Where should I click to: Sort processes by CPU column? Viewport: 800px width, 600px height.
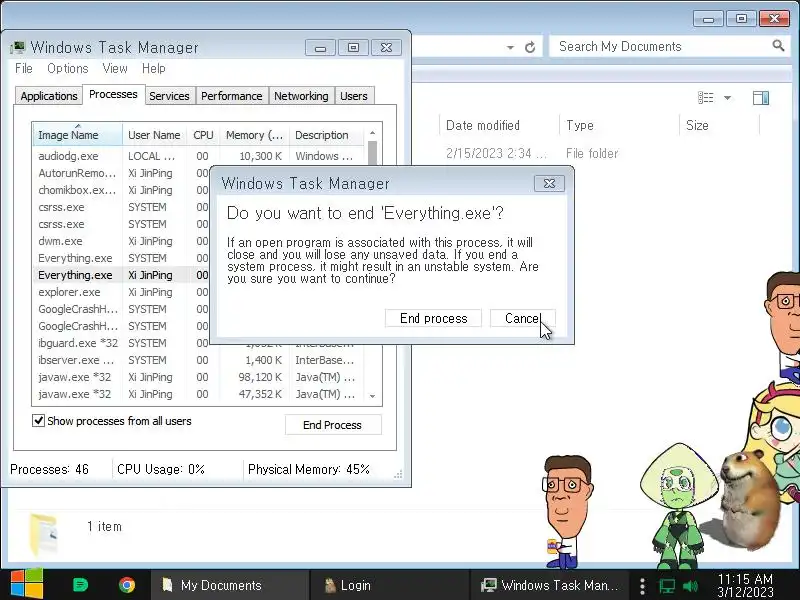pos(203,135)
